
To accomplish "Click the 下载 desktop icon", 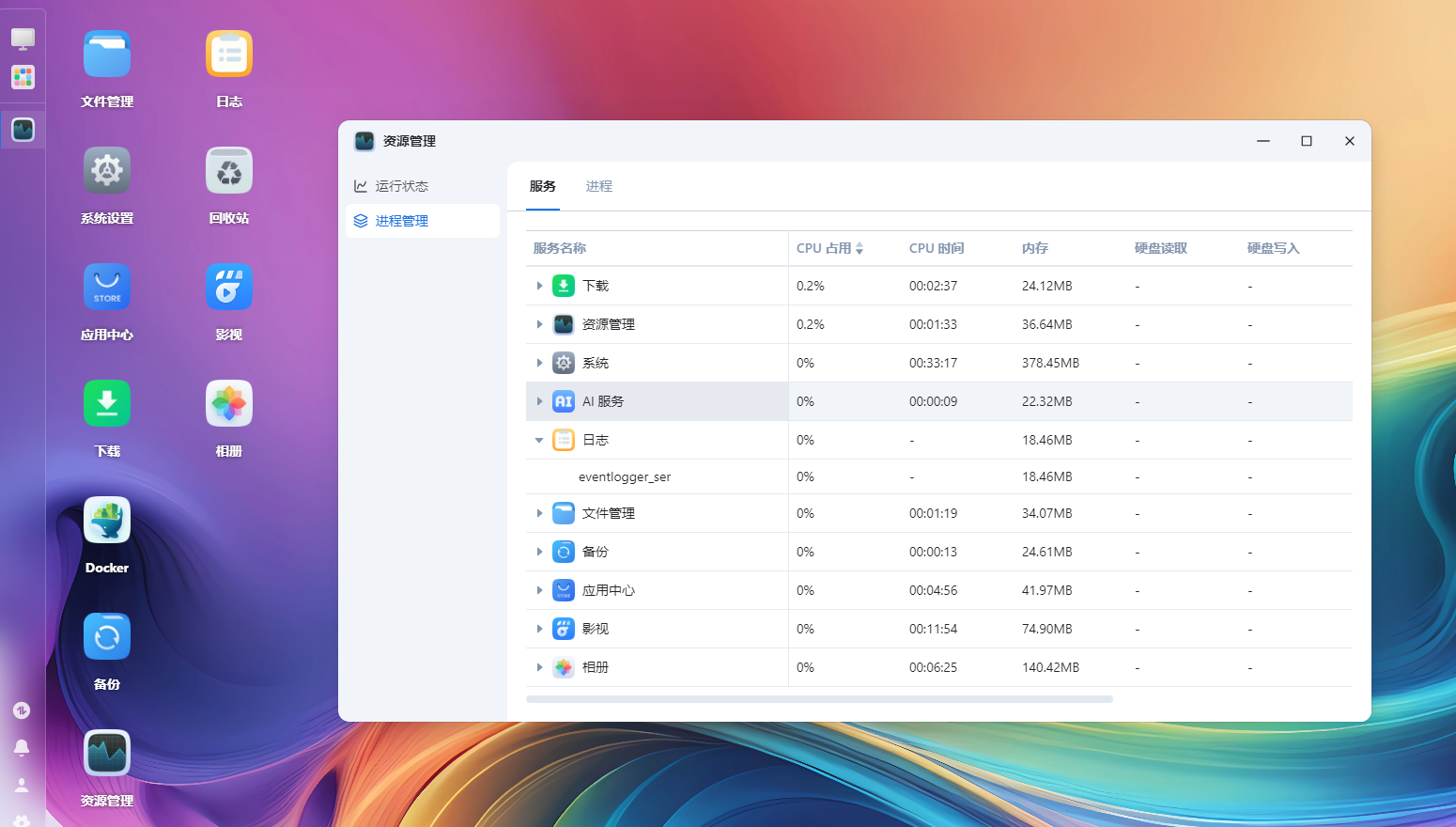I will (107, 404).
